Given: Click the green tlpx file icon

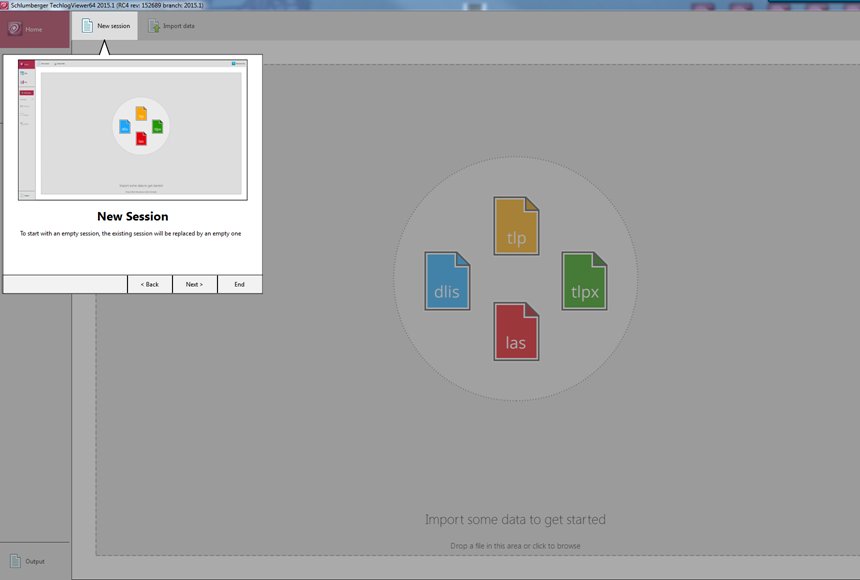Looking at the screenshot, I should pyautogui.click(x=584, y=281).
